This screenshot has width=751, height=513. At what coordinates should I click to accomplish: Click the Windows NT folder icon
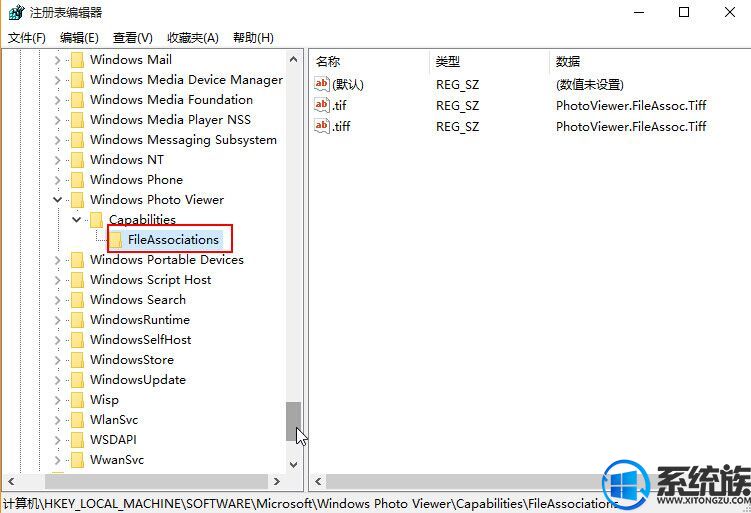78,160
